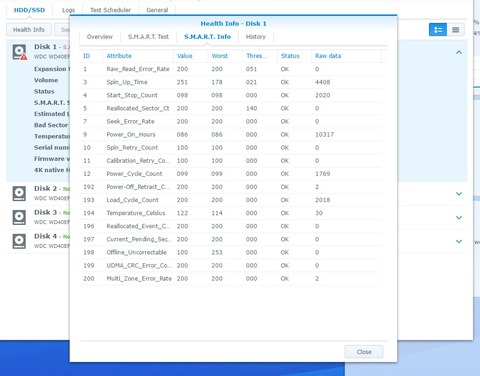Open the General tab
The height and width of the screenshot is (376, 480).
click(x=157, y=10)
